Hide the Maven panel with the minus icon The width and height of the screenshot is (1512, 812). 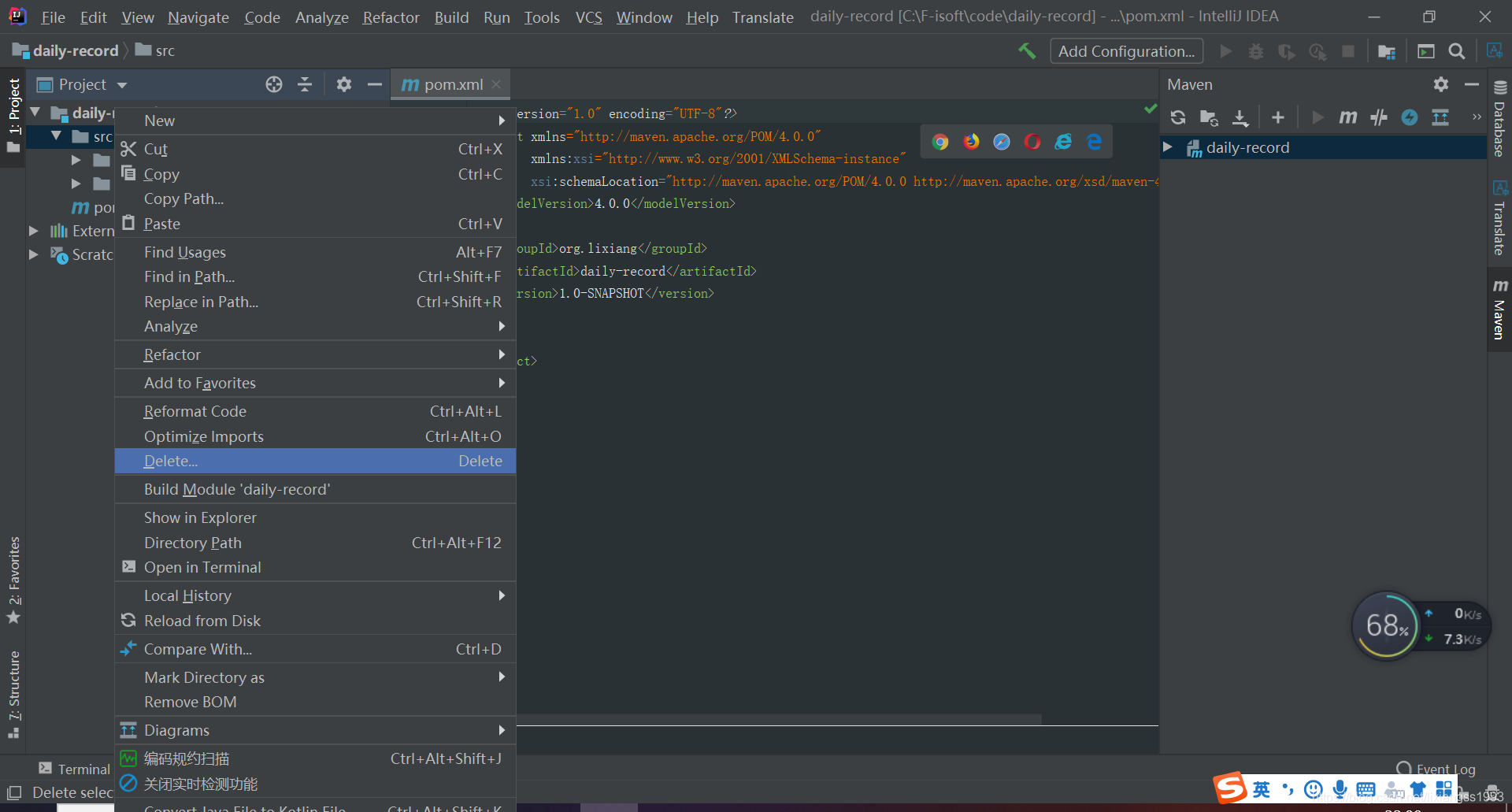point(1472,84)
